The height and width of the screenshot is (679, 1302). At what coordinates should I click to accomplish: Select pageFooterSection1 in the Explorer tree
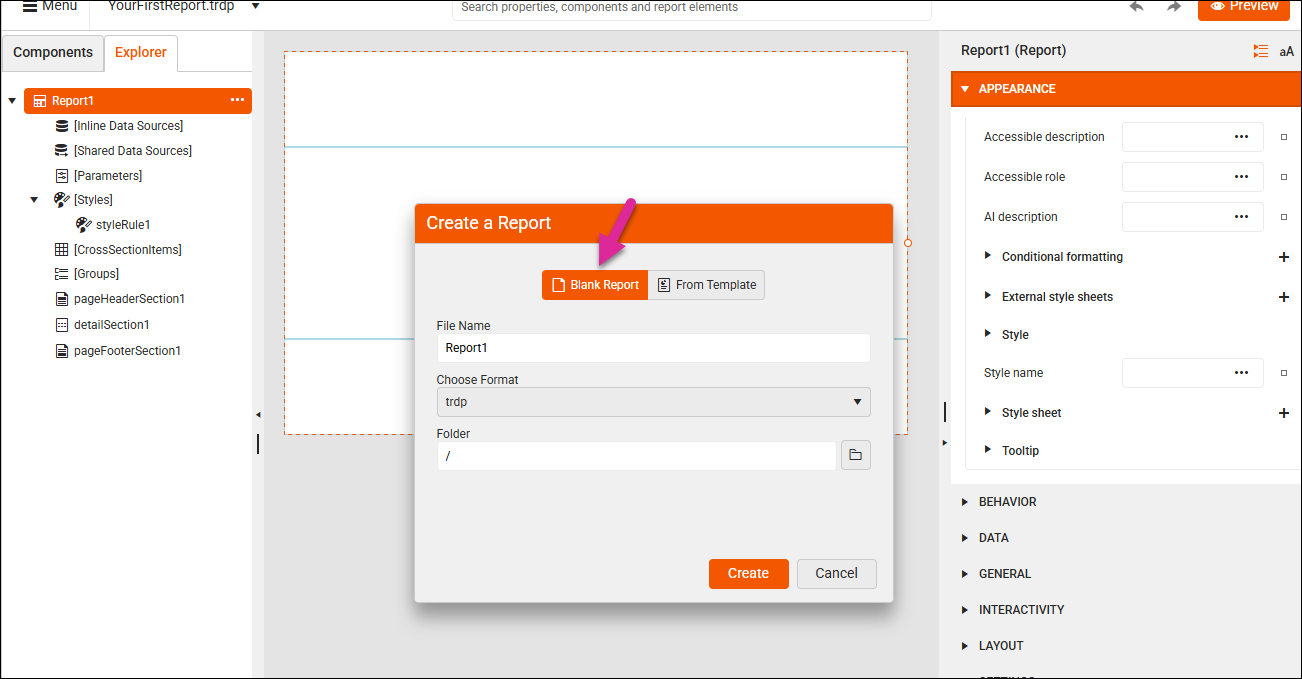[127, 351]
